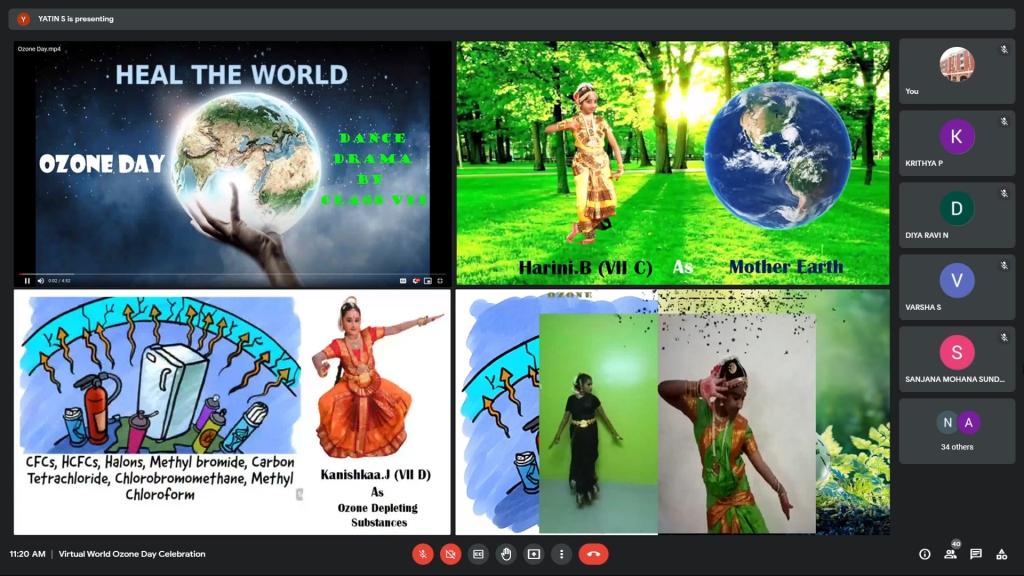This screenshot has height=576, width=1024.
Task: Open the Activities panel icon
Action: click(1002, 554)
